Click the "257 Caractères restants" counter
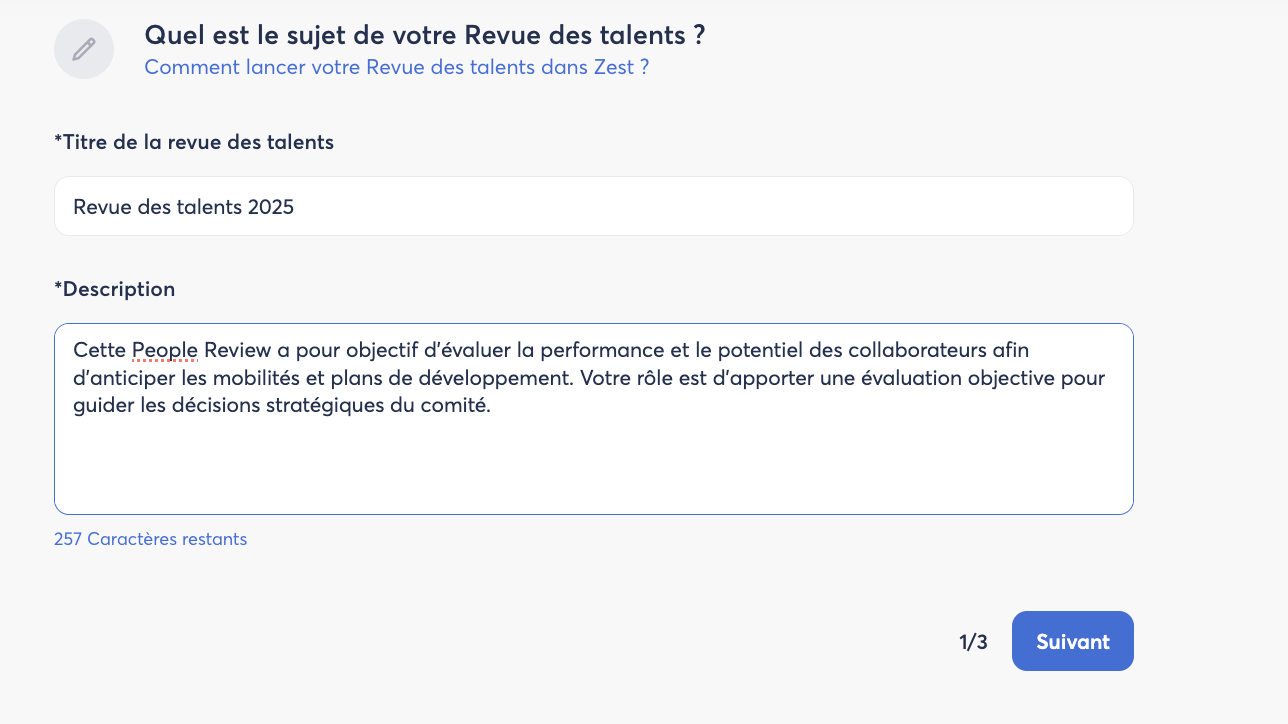Viewport: 1288px width, 724px height. coord(150,539)
